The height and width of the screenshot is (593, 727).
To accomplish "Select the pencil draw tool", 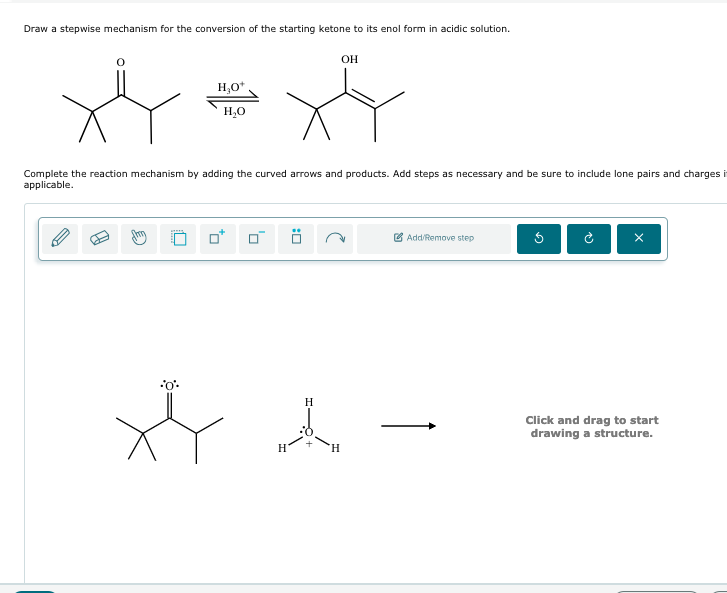I will [x=60, y=239].
